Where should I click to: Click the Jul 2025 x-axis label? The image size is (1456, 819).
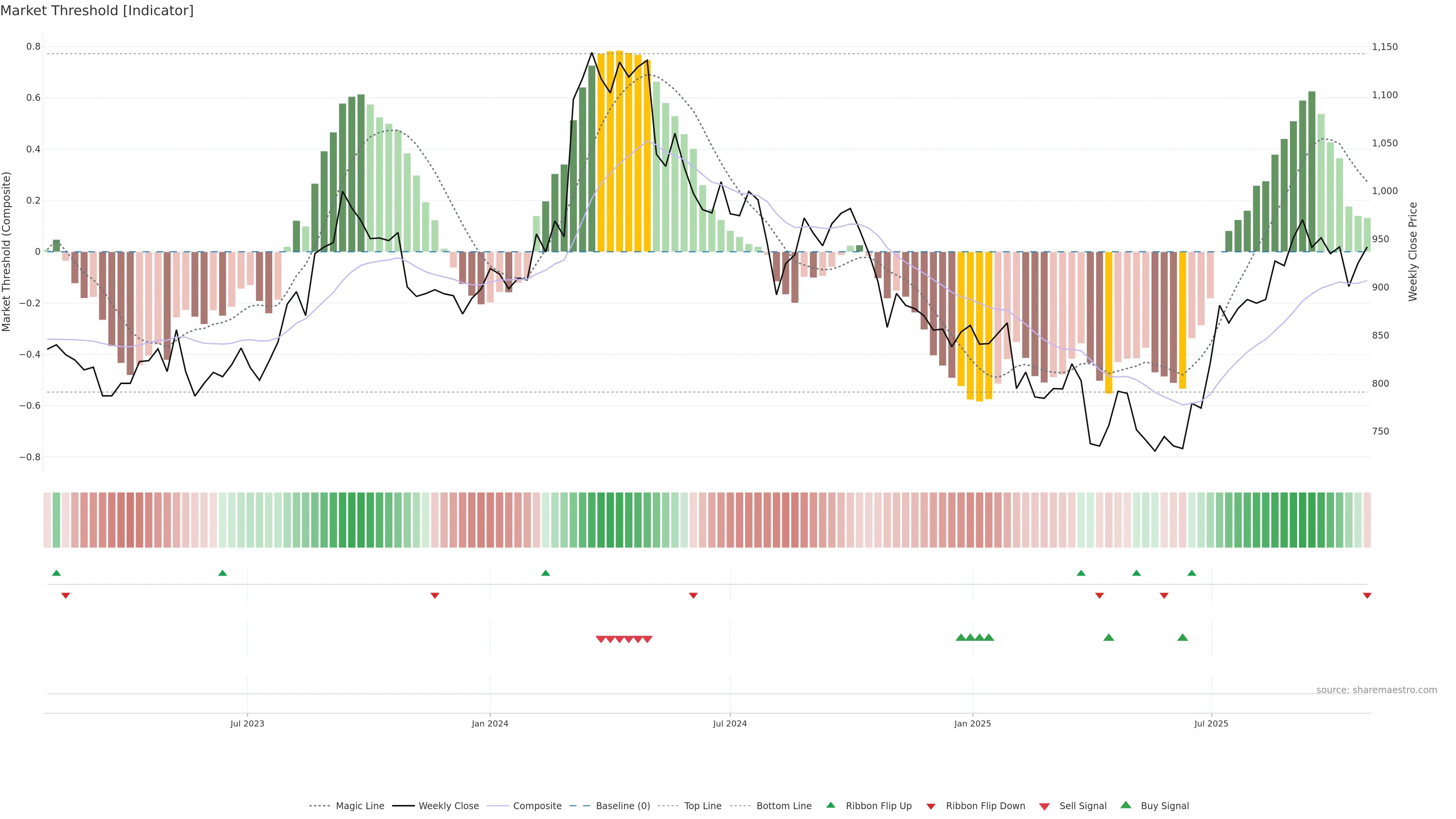[1211, 723]
